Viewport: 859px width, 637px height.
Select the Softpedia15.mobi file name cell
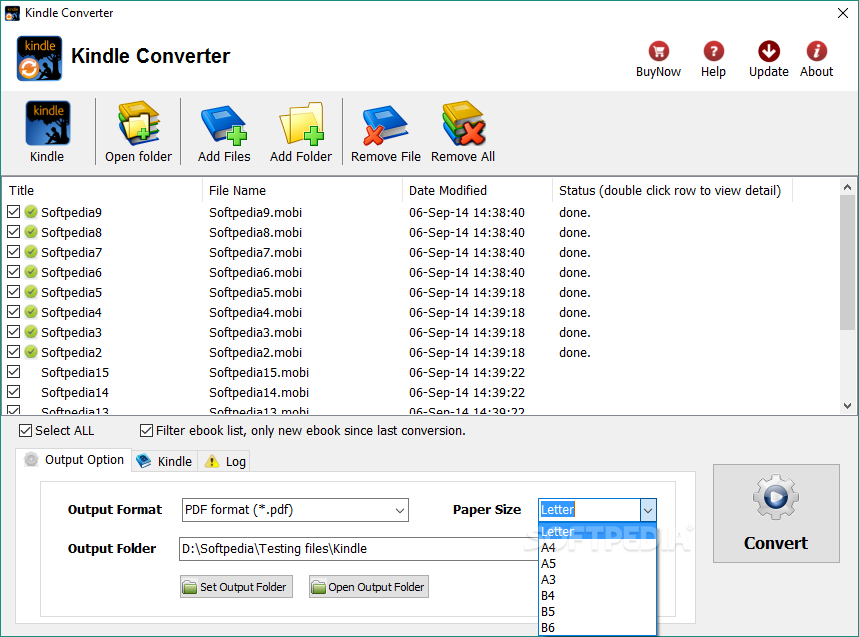(x=259, y=372)
